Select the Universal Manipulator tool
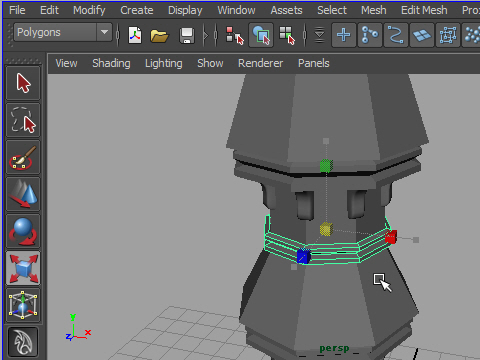Viewport: 480px width, 360px height. [23, 305]
